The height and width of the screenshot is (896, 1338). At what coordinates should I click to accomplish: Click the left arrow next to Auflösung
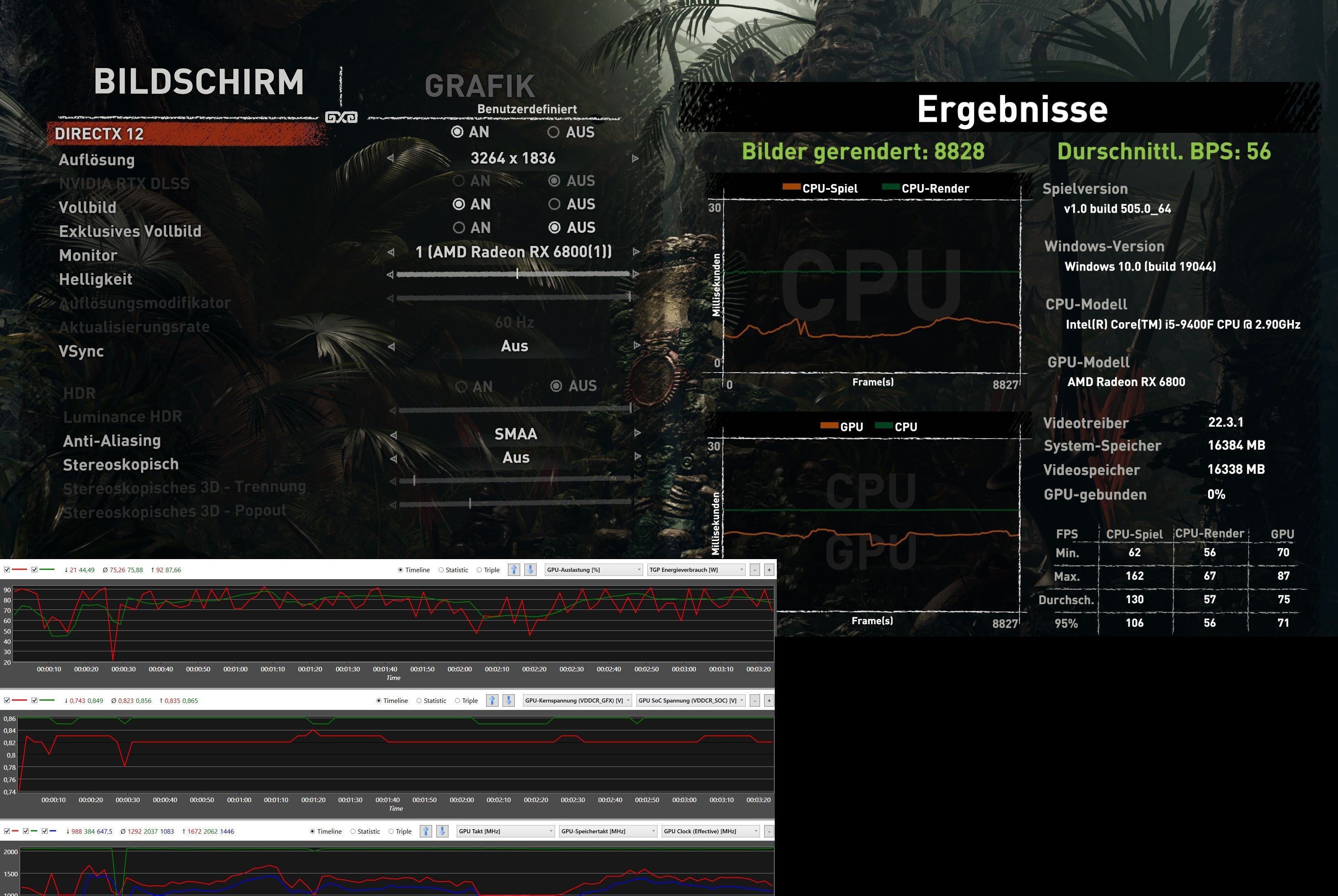click(390, 158)
